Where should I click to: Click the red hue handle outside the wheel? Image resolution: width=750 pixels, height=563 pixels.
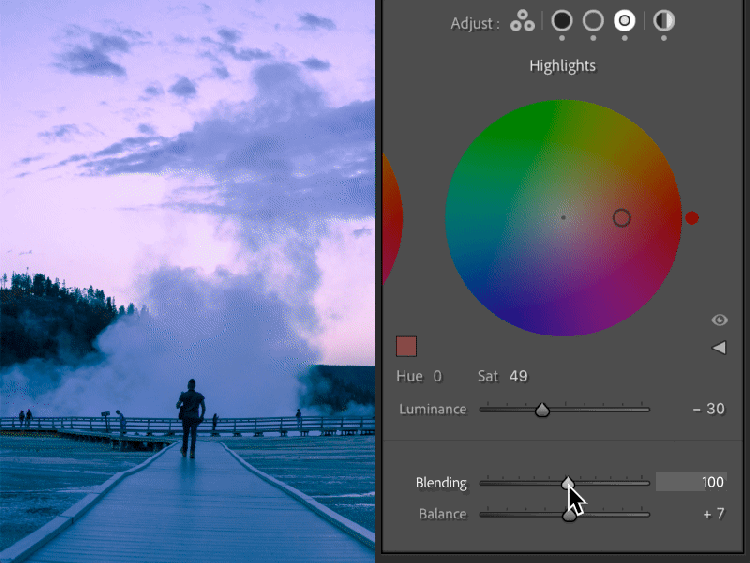click(x=692, y=218)
